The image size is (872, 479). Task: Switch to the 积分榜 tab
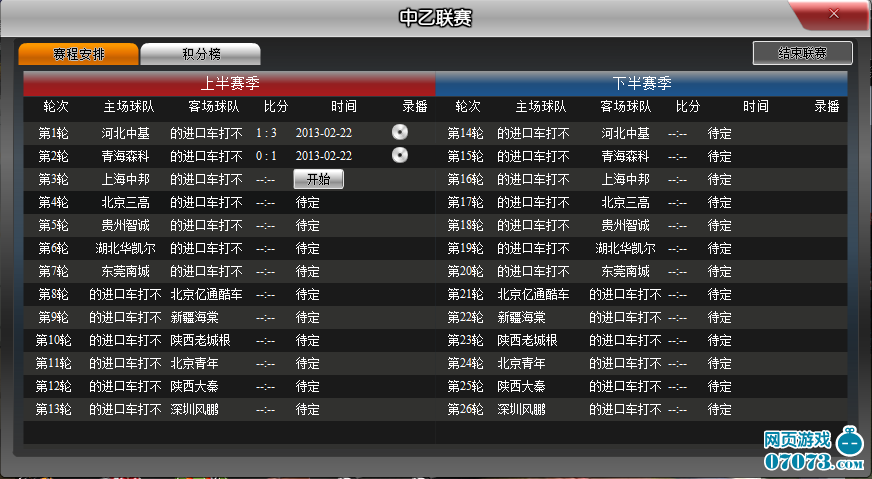click(200, 54)
